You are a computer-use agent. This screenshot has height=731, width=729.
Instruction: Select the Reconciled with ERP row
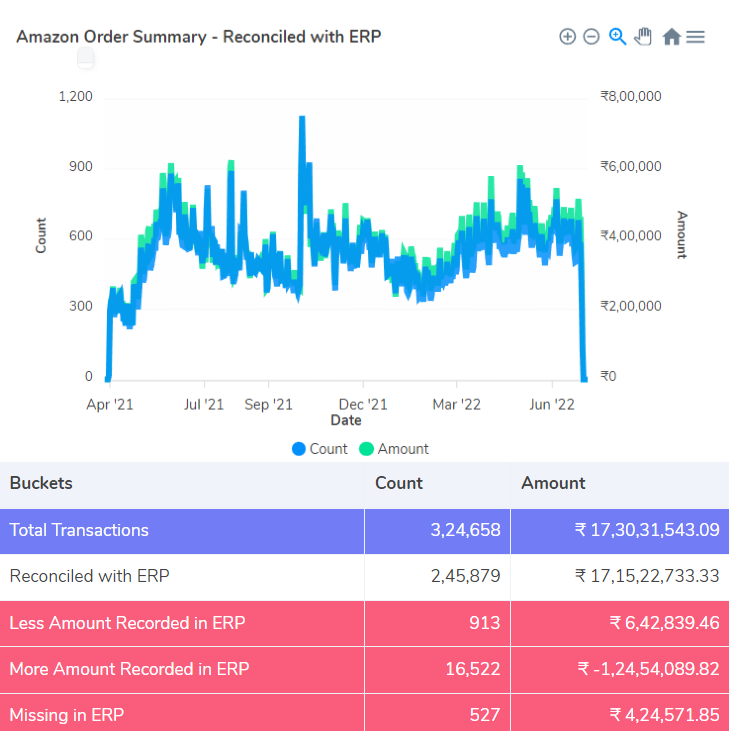(364, 577)
